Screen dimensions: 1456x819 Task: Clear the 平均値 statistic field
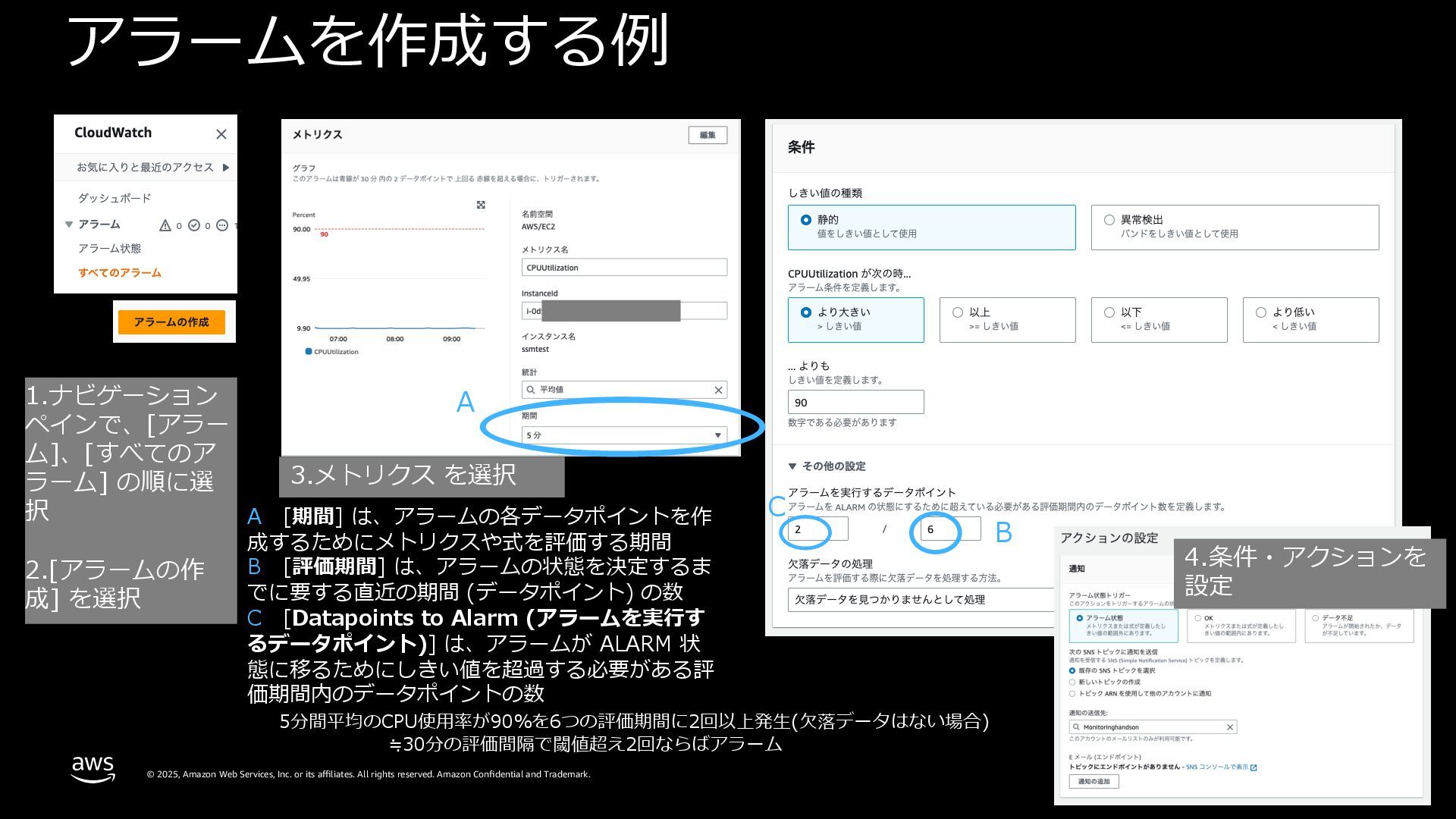point(718,390)
